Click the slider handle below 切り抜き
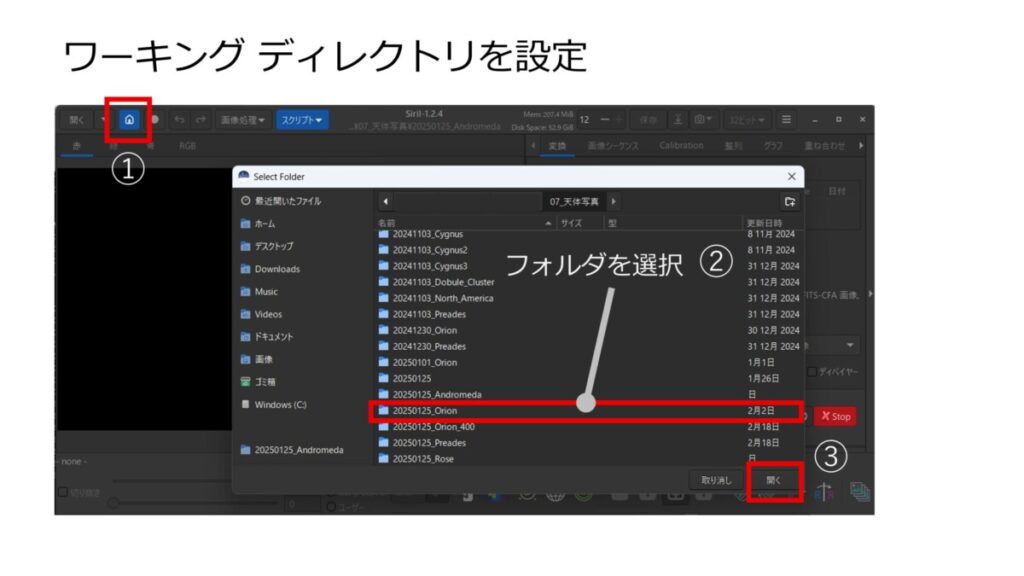This screenshot has width=1024, height=576. pyautogui.click(x=113, y=502)
